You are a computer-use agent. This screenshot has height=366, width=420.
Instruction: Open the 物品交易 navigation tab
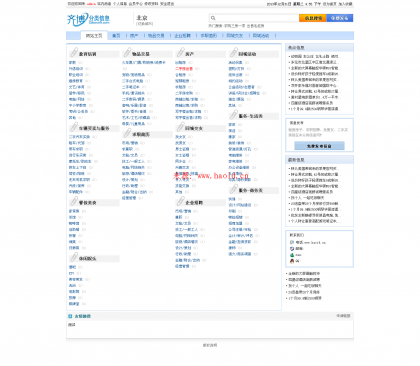156,36
